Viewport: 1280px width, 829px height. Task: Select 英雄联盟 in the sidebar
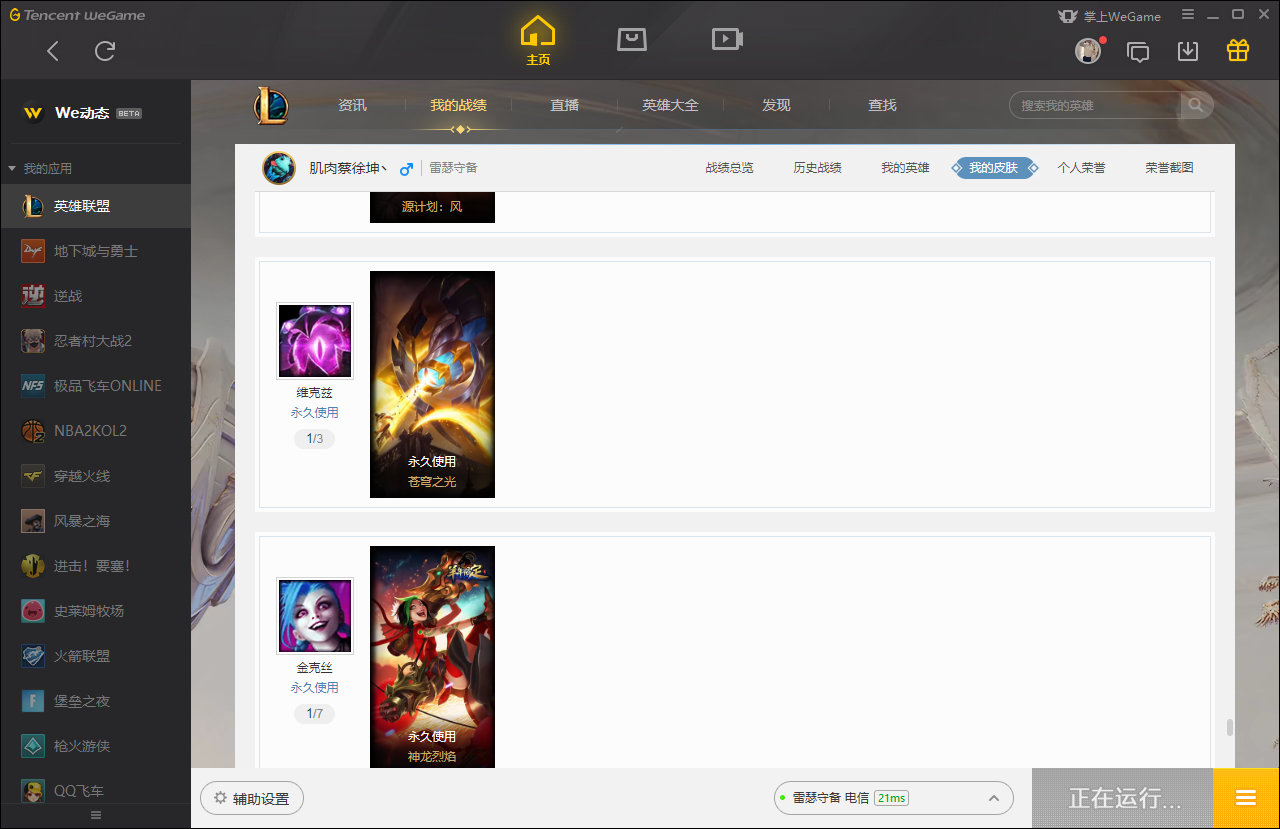pyautogui.click(x=95, y=206)
